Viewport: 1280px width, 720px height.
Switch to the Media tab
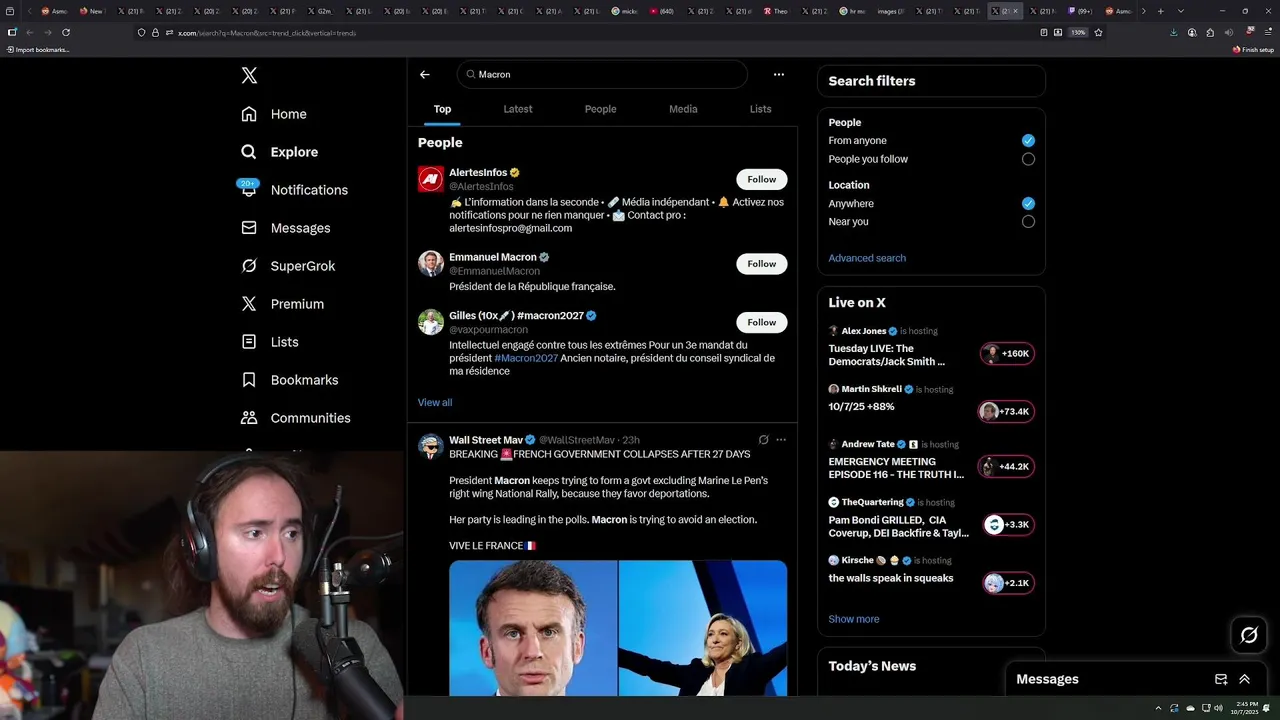click(683, 109)
